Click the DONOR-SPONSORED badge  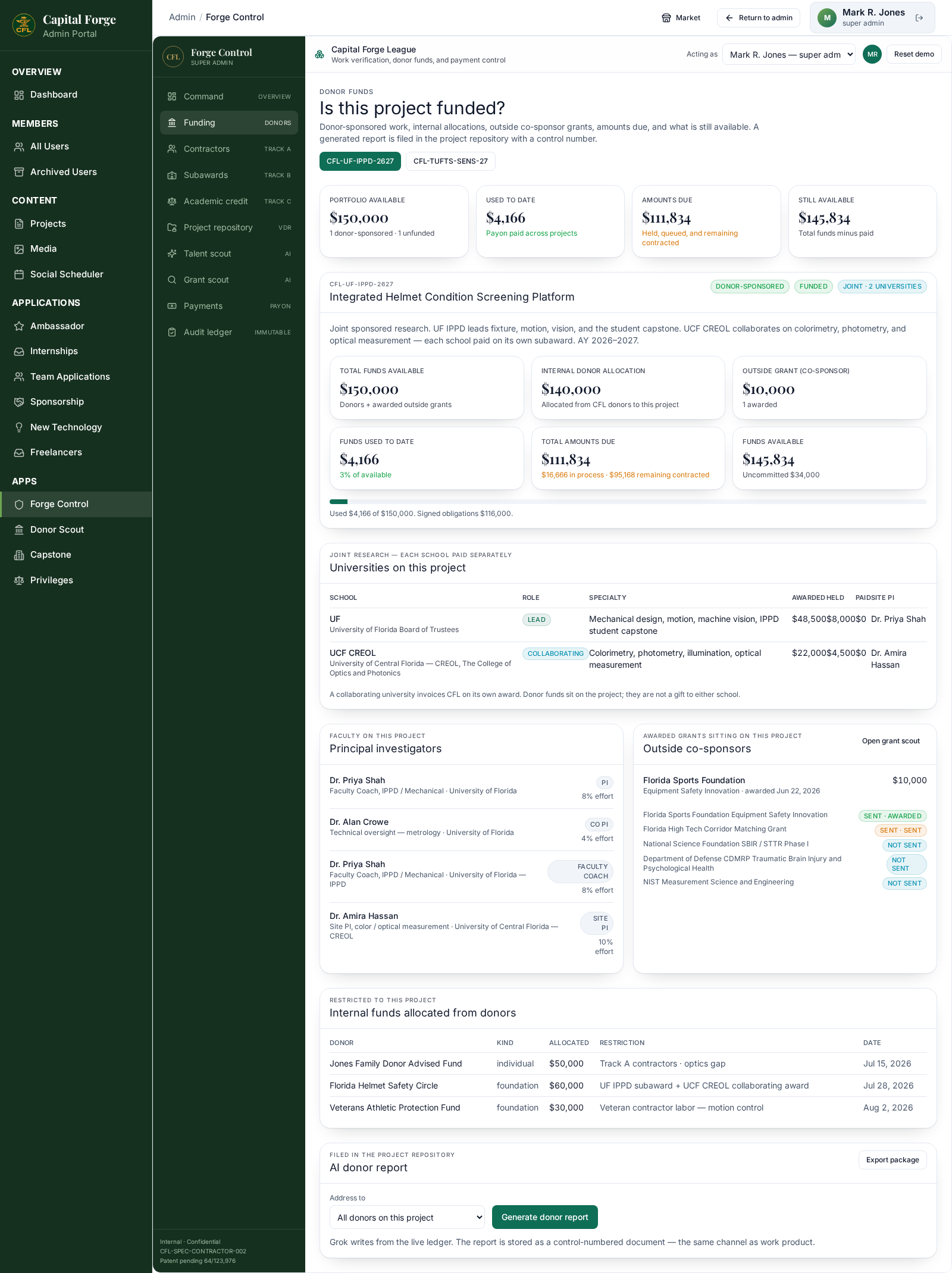click(750, 286)
